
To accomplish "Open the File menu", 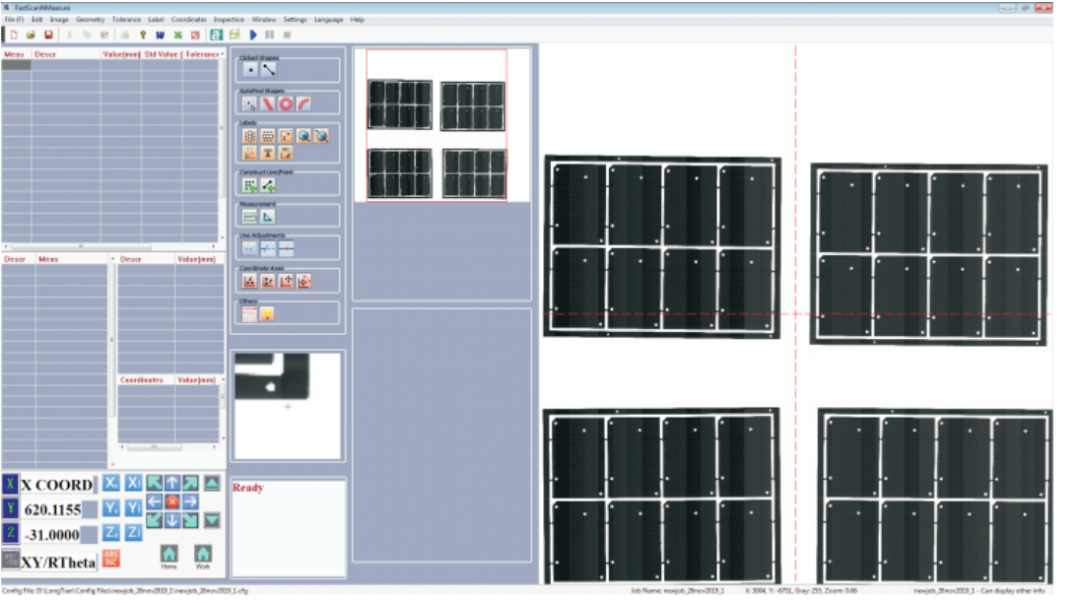I will click(14, 19).
